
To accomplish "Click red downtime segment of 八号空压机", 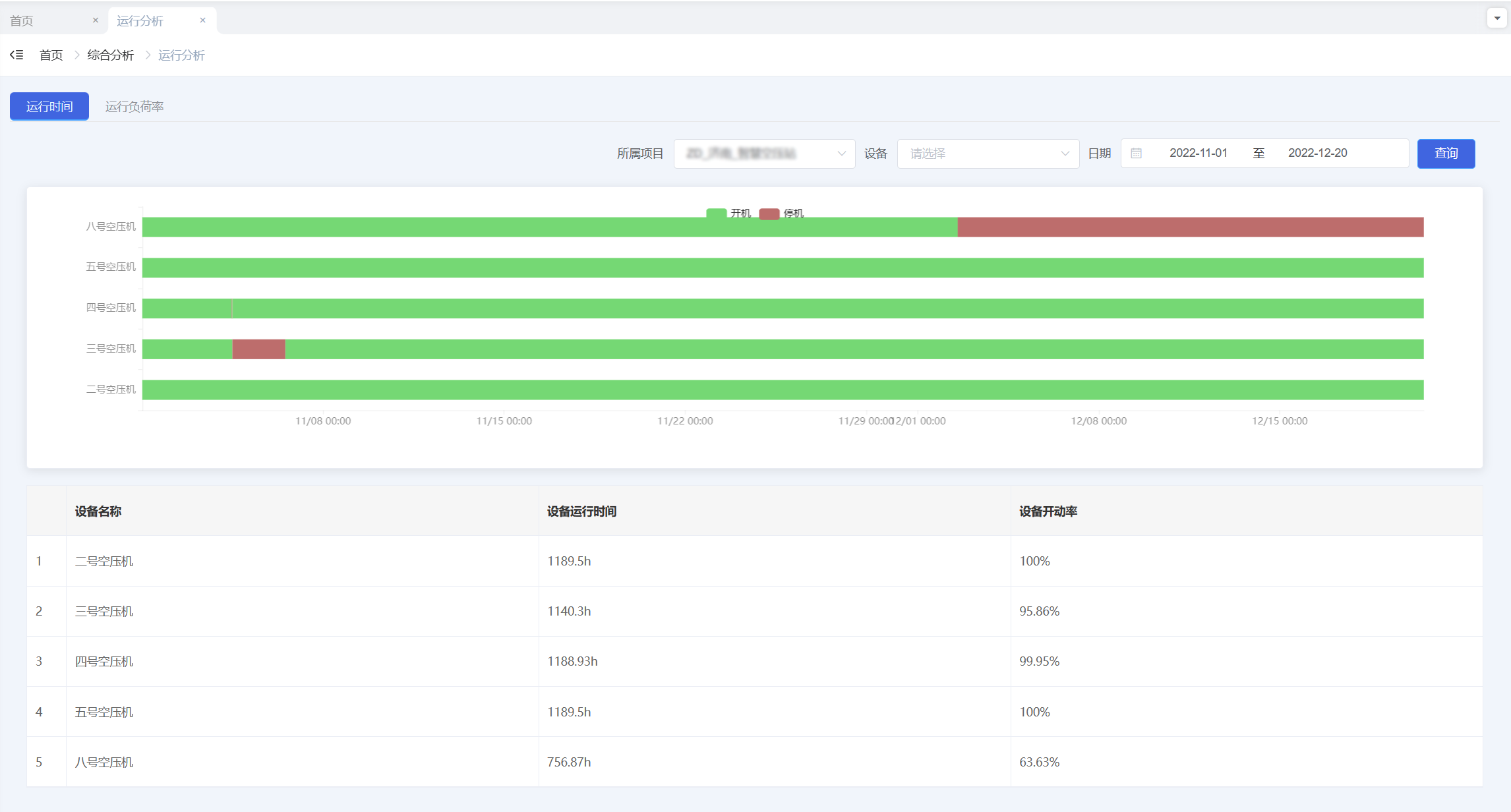I will 1190,227.
